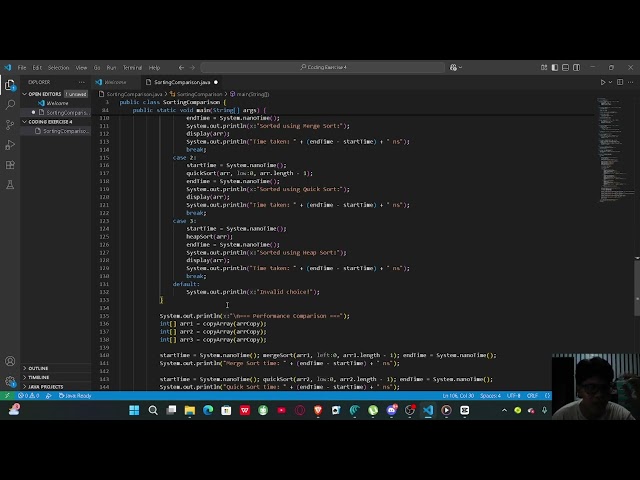This screenshot has height=480, width=640.
Task: Open the Run and Debug view
Action: (x=10, y=145)
